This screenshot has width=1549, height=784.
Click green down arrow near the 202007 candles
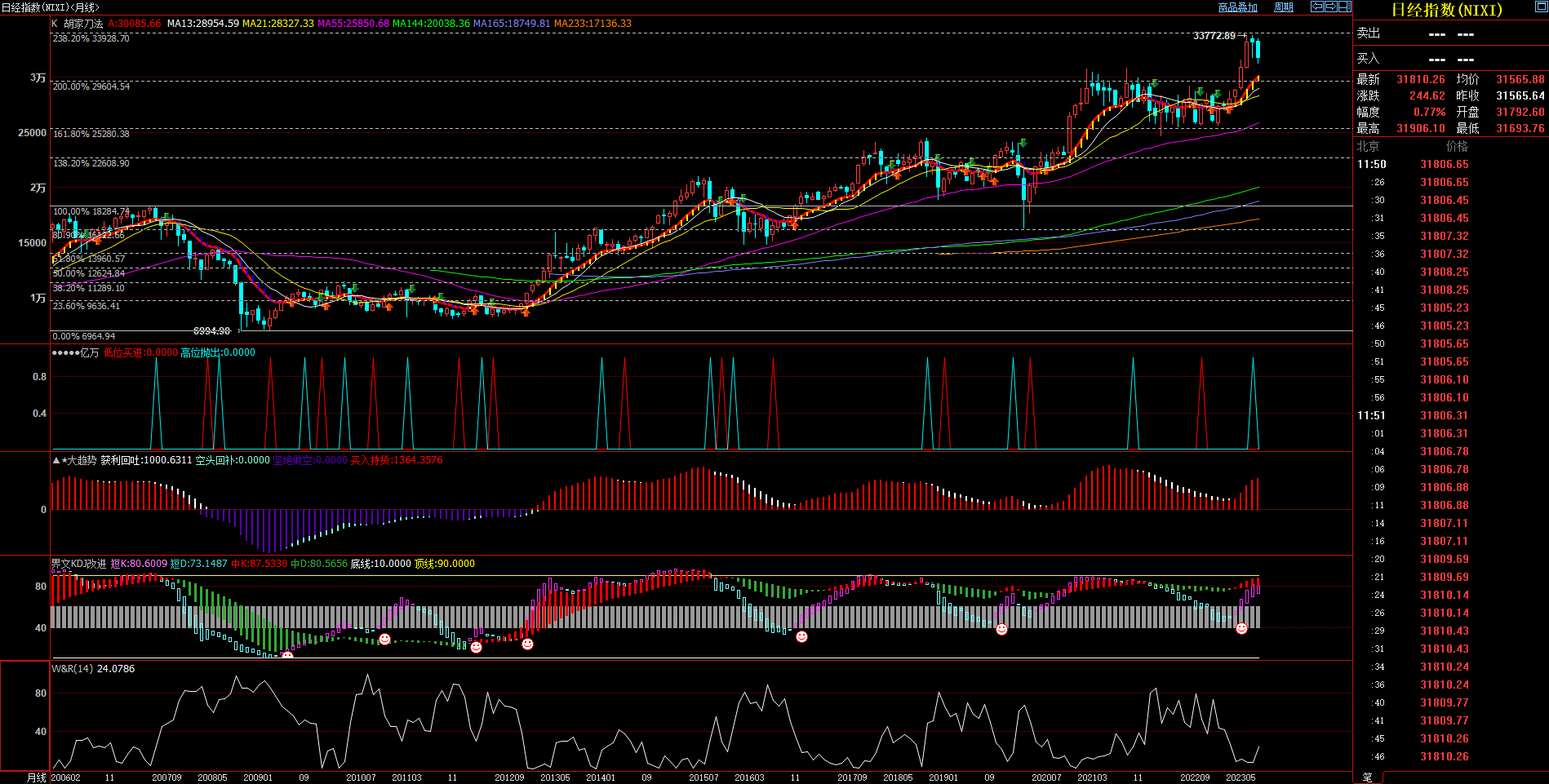click(x=1023, y=144)
